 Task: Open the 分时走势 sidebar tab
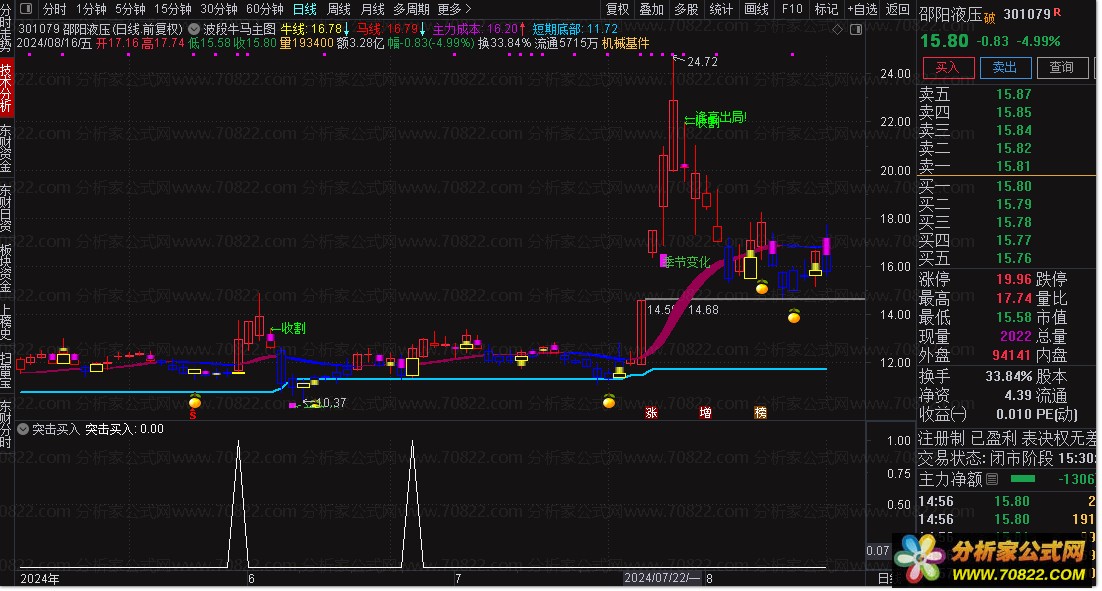coord(6,30)
